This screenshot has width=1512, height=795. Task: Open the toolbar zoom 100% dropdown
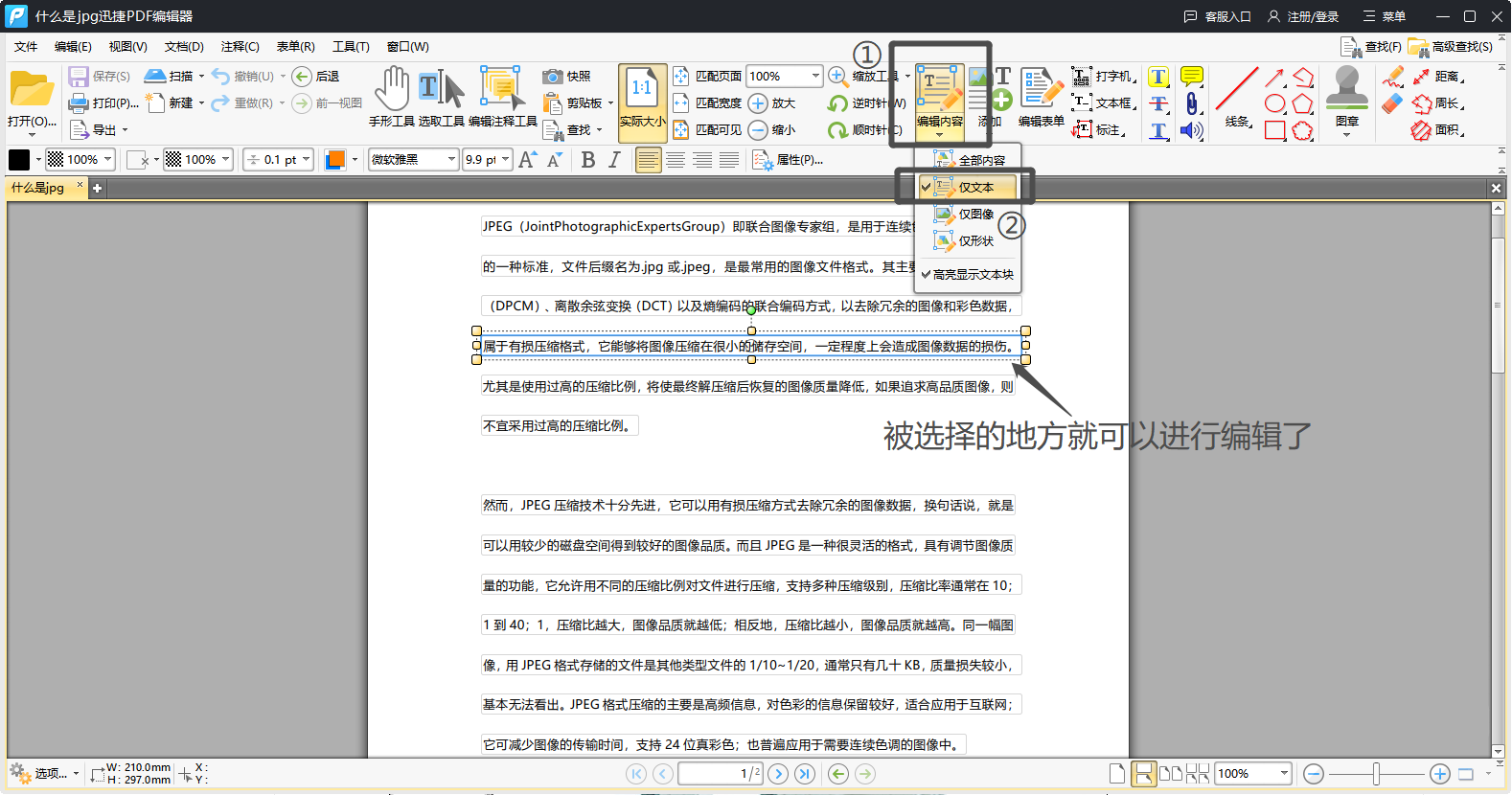pyautogui.click(x=815, y=76)
